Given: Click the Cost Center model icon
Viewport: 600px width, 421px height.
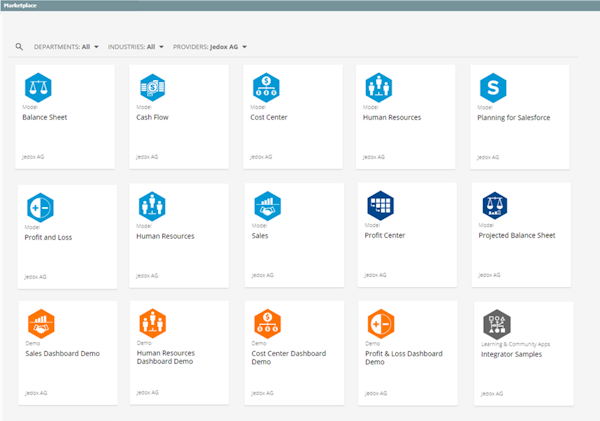Looking at the screenshot, I should tap(266, 87).
